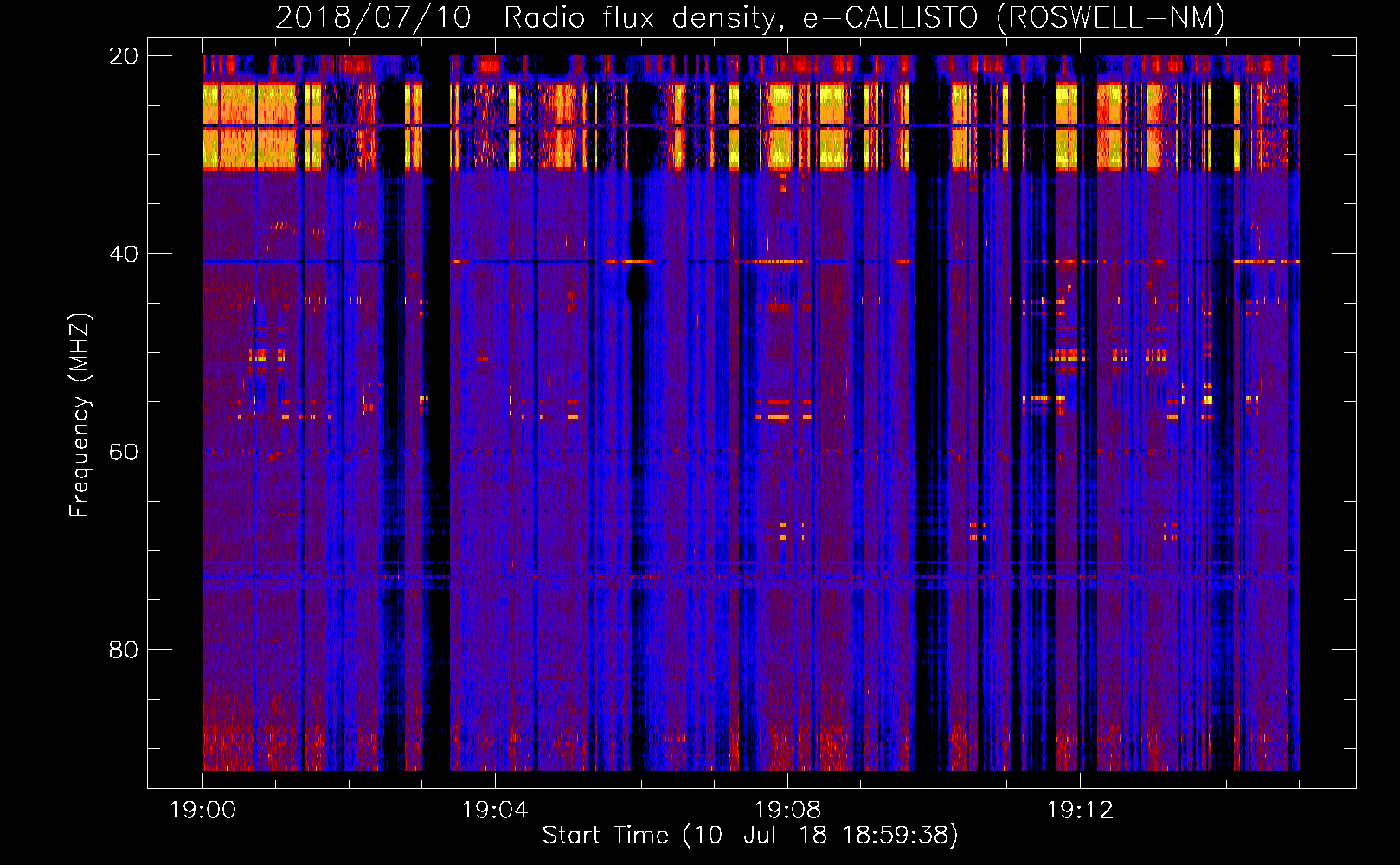Click the 80 frequency tick label
The height and width of the screenshot is (865, 1400).
124,649
